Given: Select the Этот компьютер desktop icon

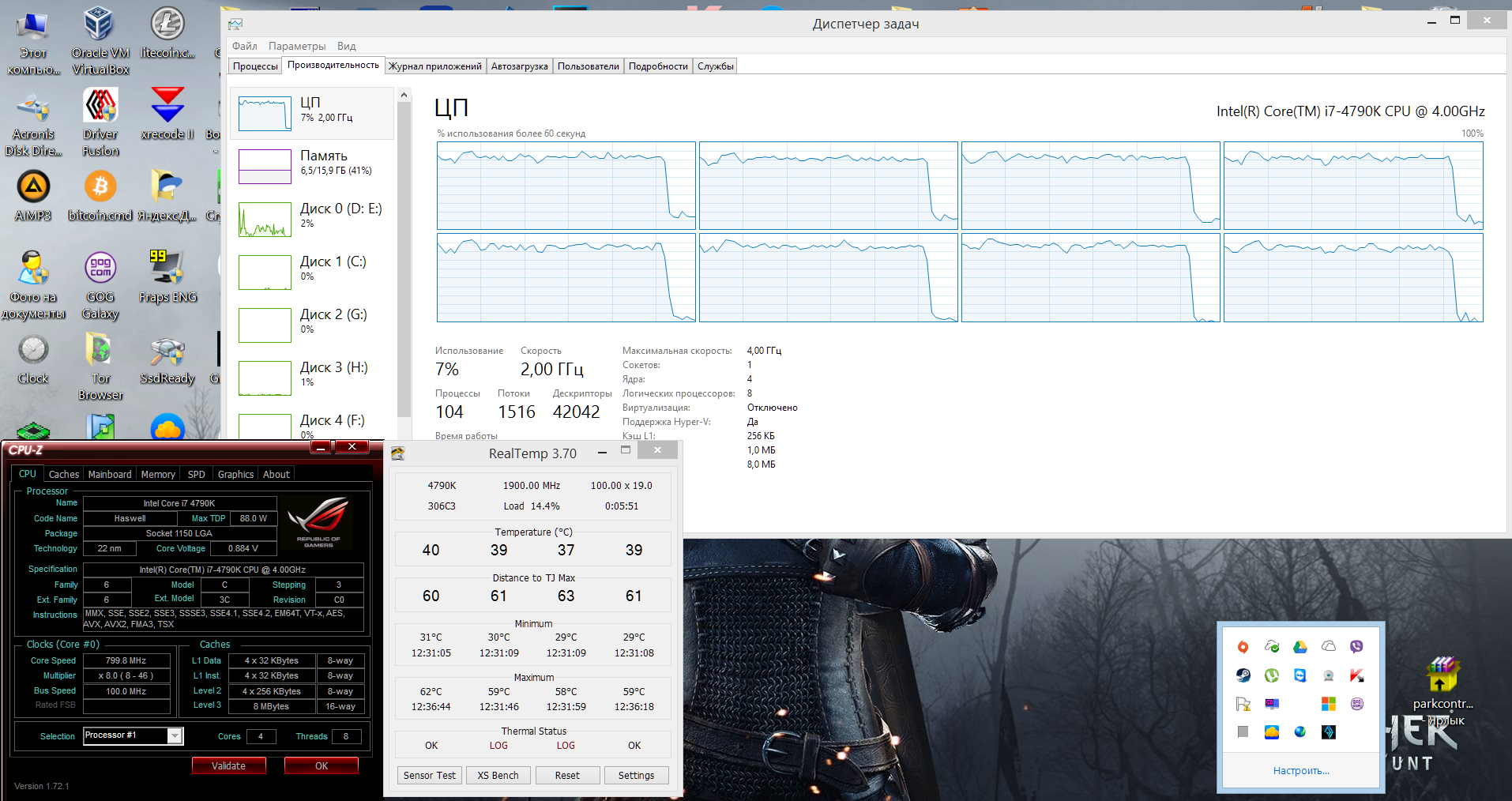Looking at the screenshot, I should click(33, 41).
